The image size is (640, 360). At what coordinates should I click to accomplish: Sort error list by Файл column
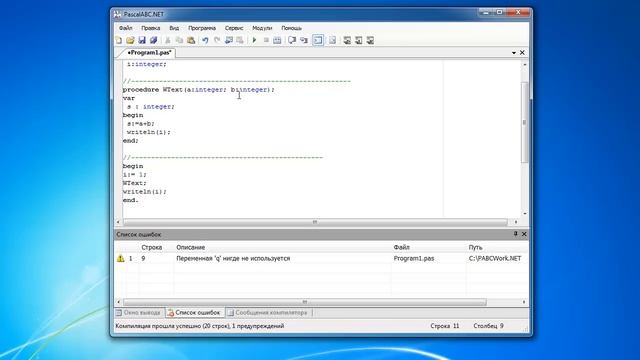(x=402, y=247)
